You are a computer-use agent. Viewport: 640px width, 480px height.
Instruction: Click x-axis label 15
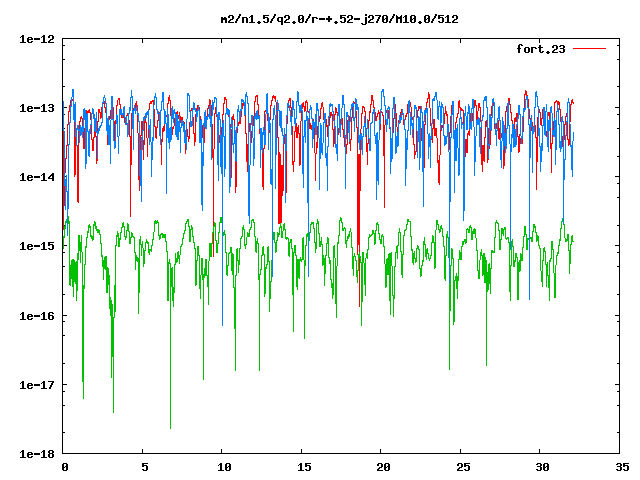304,467
